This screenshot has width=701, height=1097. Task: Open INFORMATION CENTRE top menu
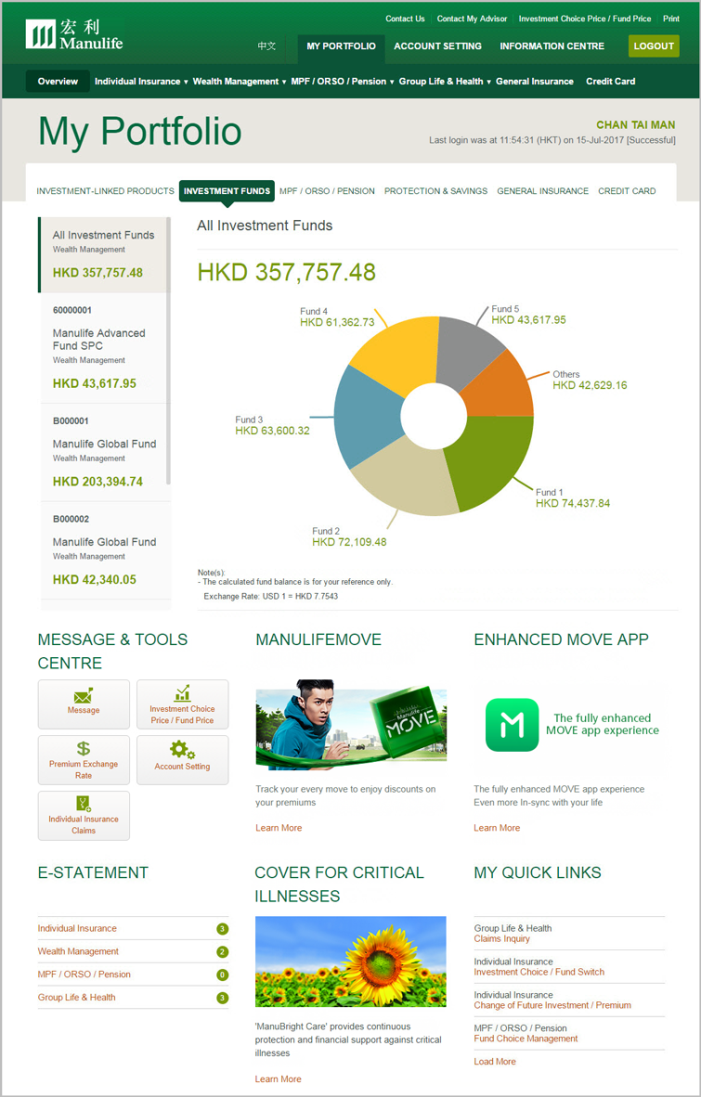(552, 46)
